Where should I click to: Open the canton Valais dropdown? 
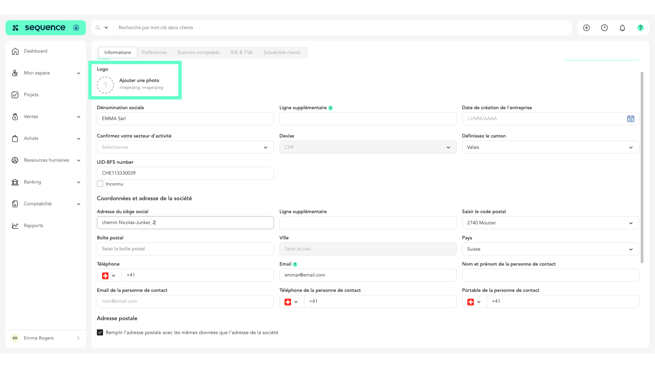[x=550, y=147]
